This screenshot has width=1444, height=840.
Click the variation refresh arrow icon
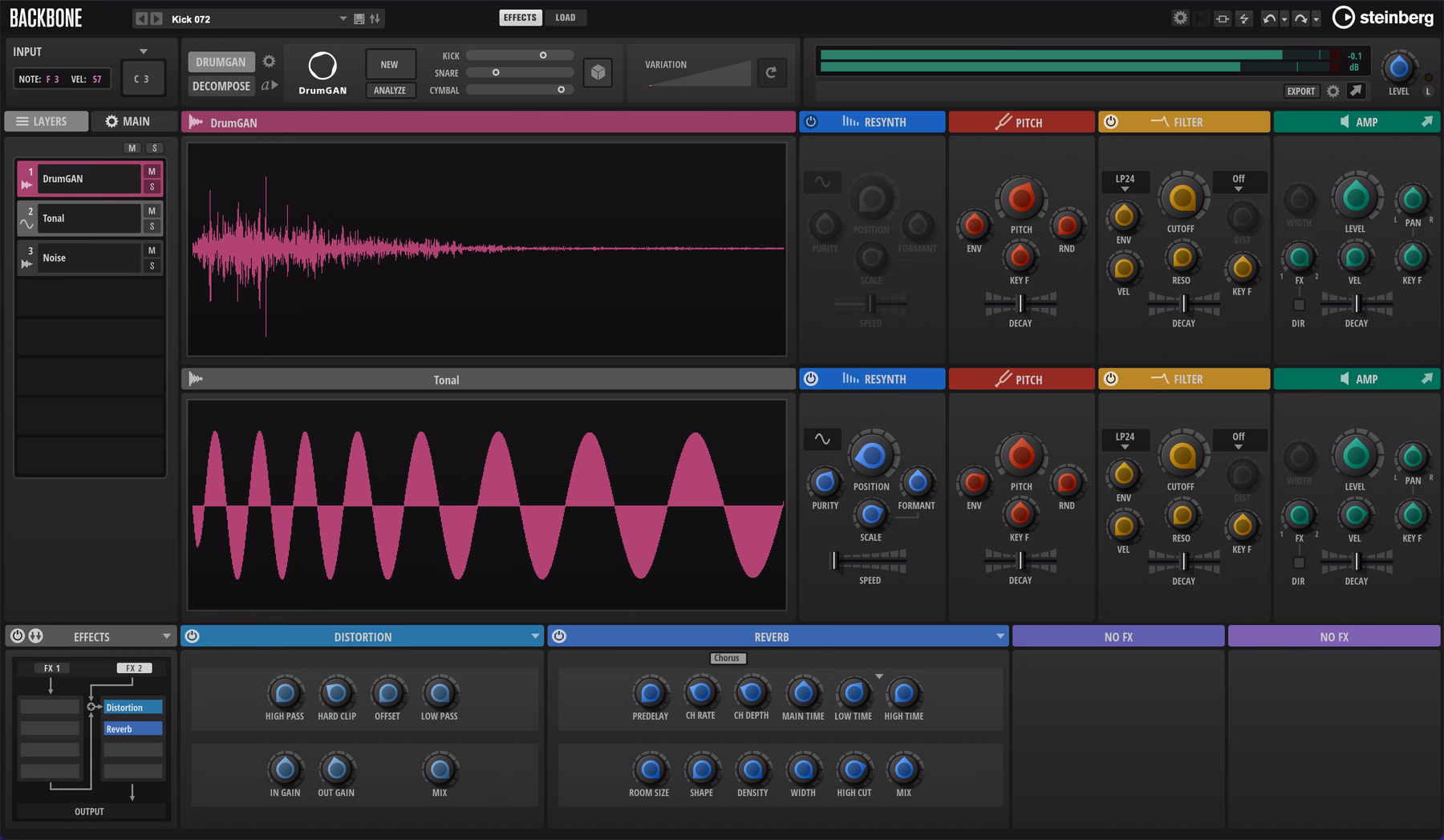(771, 72)
